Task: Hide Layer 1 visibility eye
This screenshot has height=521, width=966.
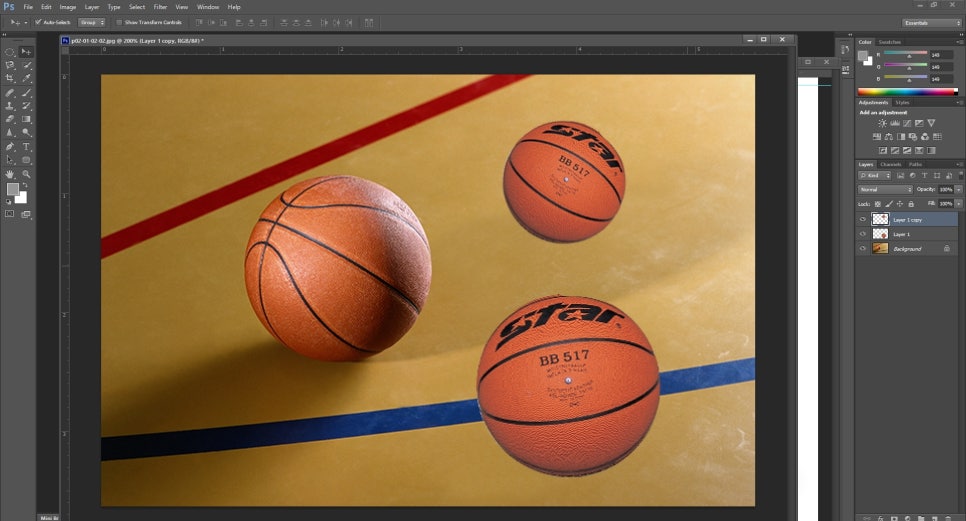Action: tap(862, 234)
